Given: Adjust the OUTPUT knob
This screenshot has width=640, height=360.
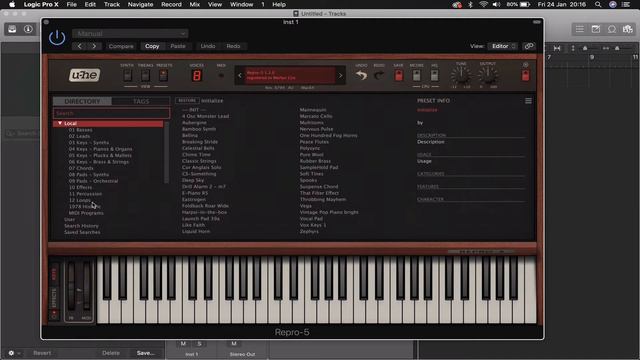Looking at the screenshot, I should 488,75.
